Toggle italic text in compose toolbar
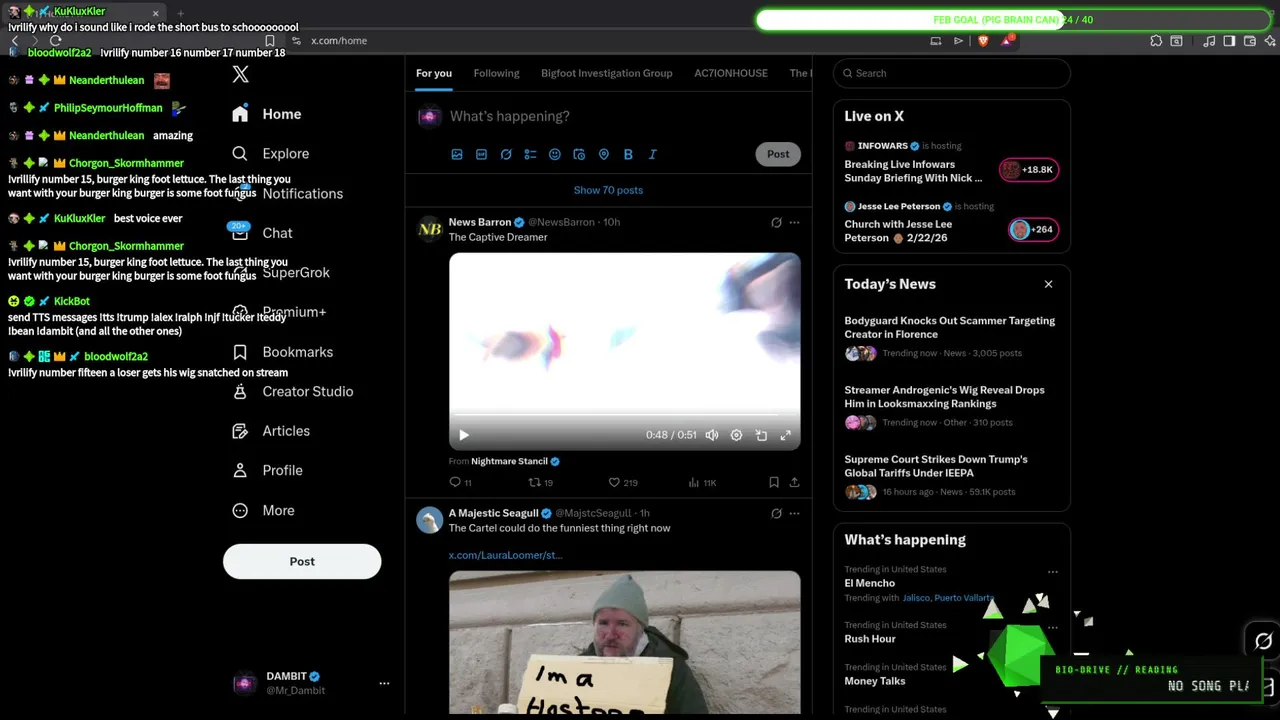This screenshot has height=720, width=1280. pyautogui.click(x=653, y=154)
